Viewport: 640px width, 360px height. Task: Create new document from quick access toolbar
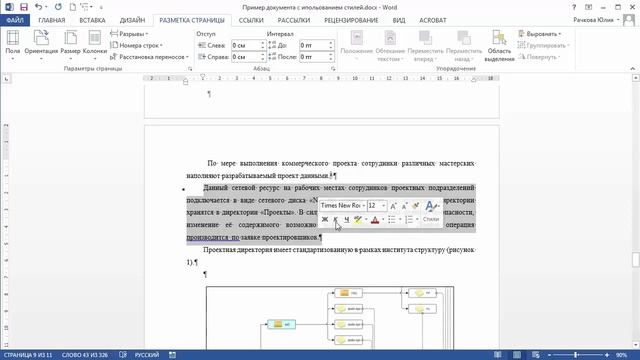[x=72, y=7]
